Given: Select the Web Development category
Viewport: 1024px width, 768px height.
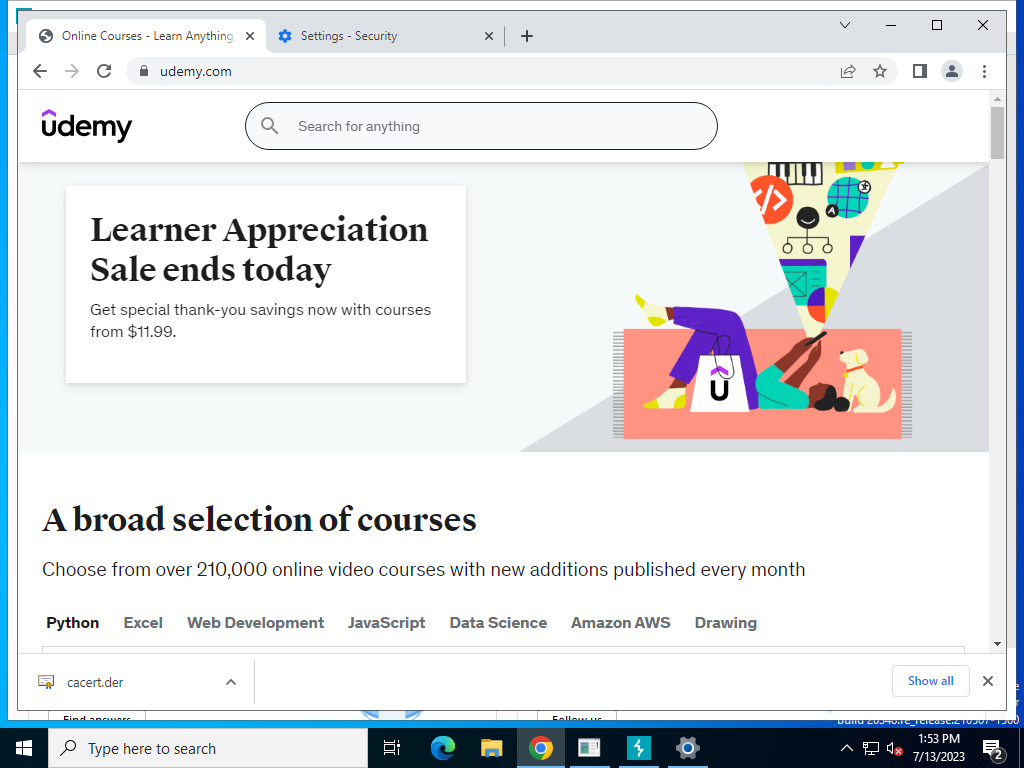Looking at the screenshot, I should pos(255,623).
